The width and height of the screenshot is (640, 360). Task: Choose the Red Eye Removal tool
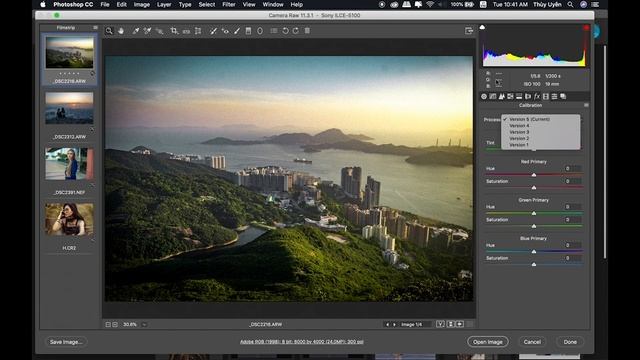point(225,31)
